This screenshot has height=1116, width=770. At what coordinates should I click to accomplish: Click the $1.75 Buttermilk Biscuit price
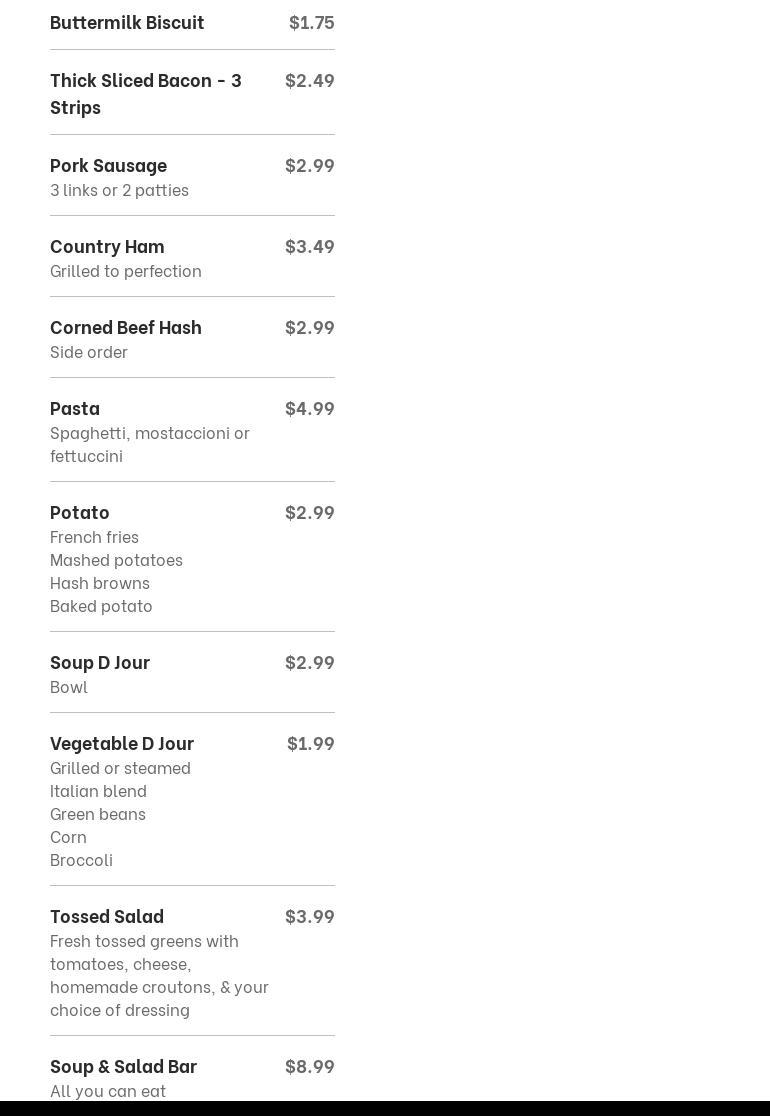click(x=311, y=22)
